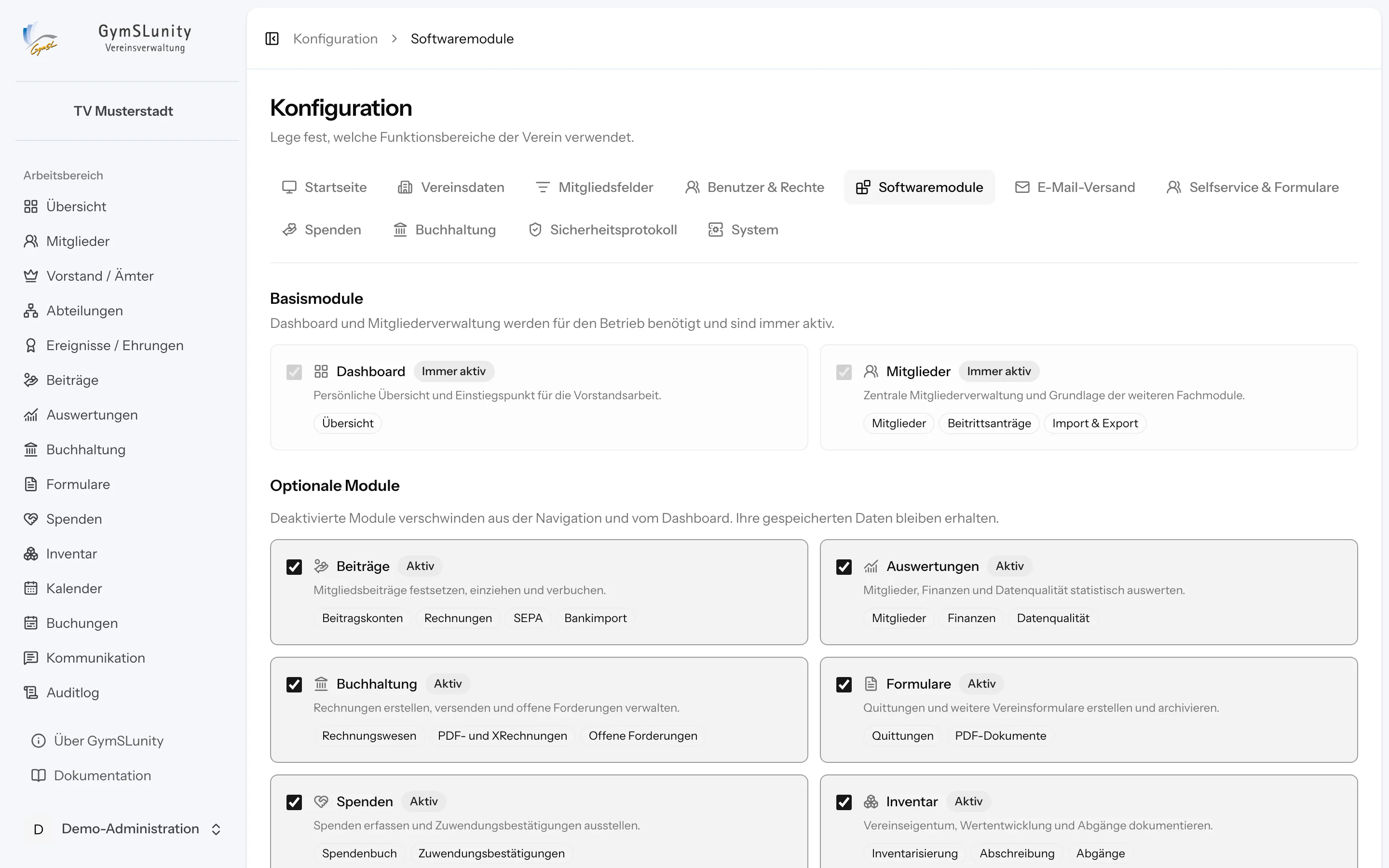Switch to the Benutzer & Rechte tab
Viewport: 1389px width, 868px height.
[x=755, y=187]
